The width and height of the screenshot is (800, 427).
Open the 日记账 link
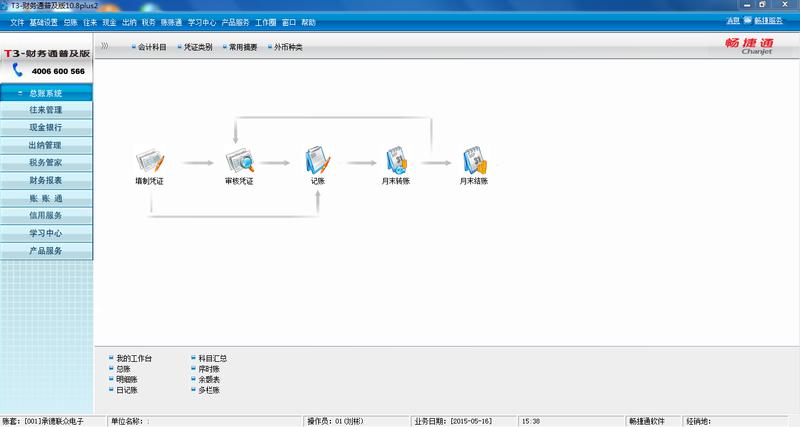(x=127, y=390)
